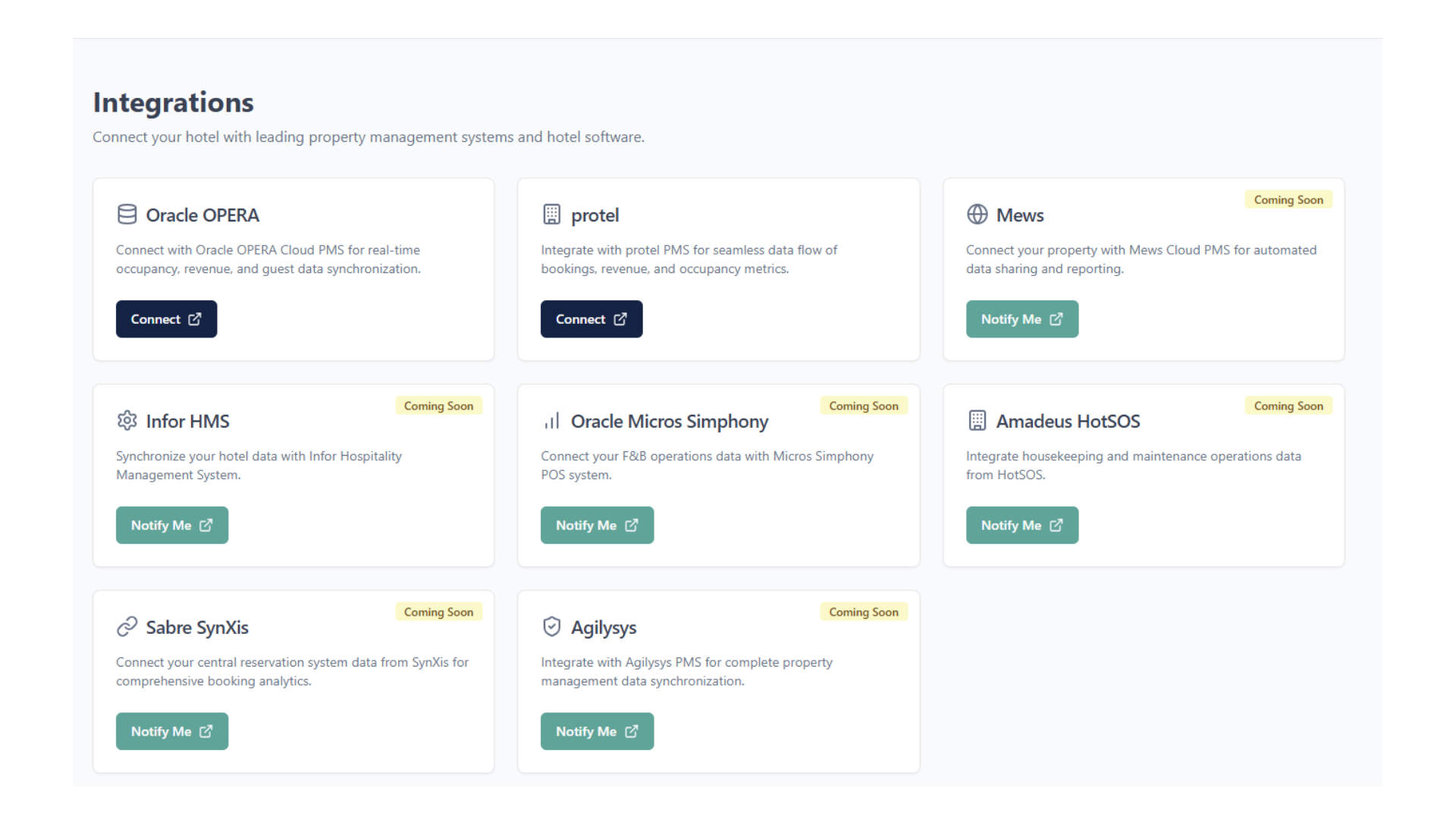Request notification for Agilysys integration
1456x819 pixels.
(597, 731)
